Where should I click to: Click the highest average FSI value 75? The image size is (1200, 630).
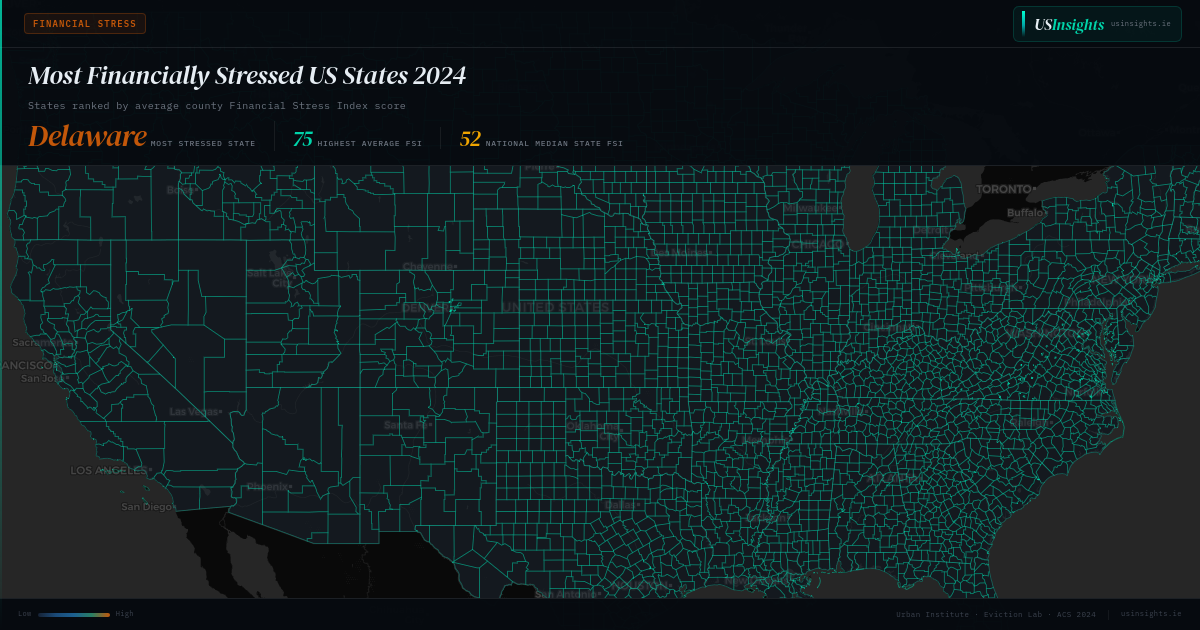click(x=302, y=139)
